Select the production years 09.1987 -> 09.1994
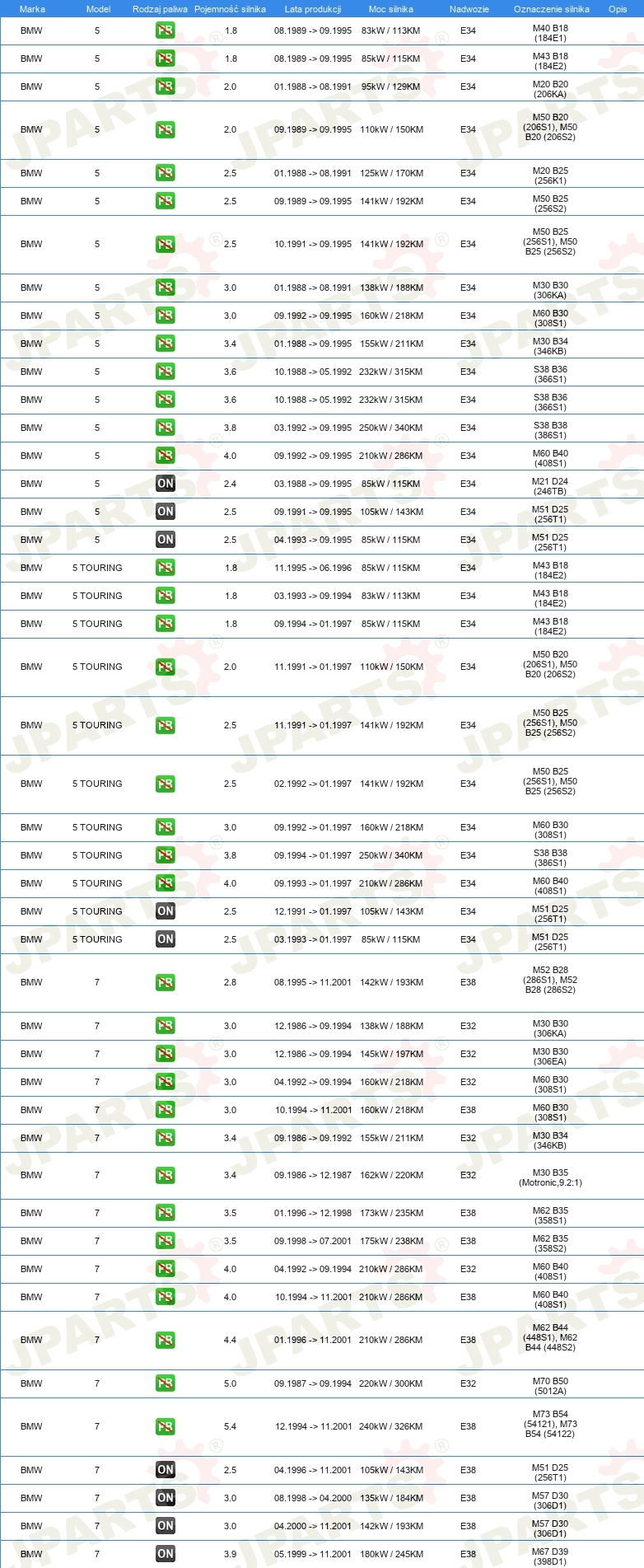The image size is (644, 1568). (x=313, y=1383)
